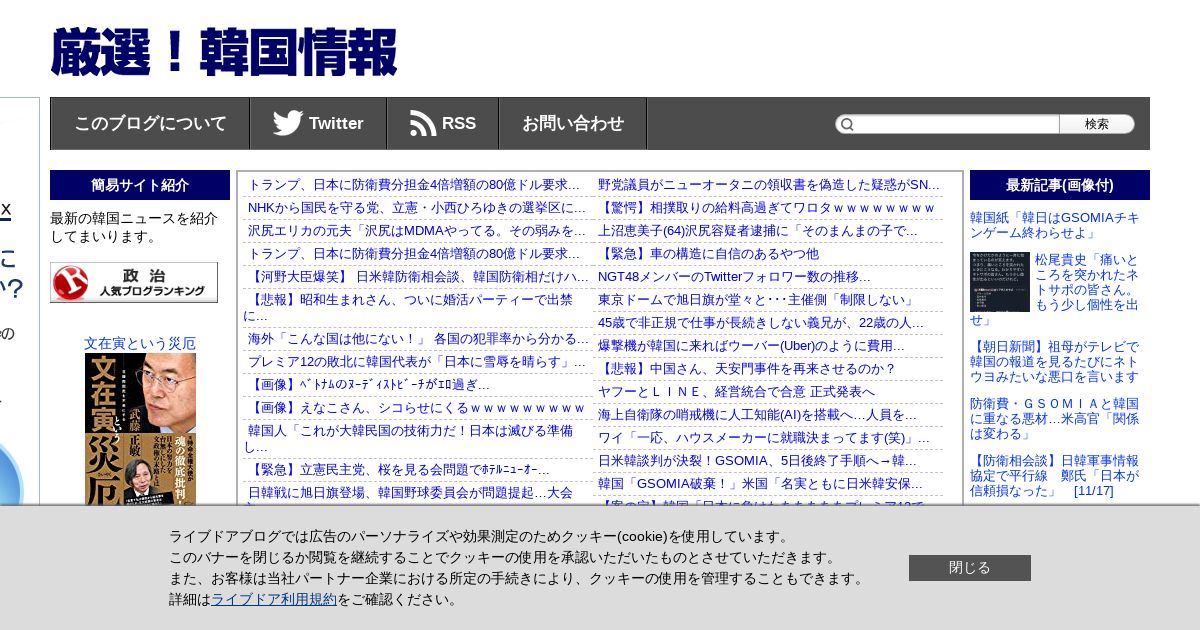The height and width of the screenshot is (630, 1200).
Task: Open 【朝日新聞】祖母がテレビで韓国の報道 article
Action: pos(1055,361)
